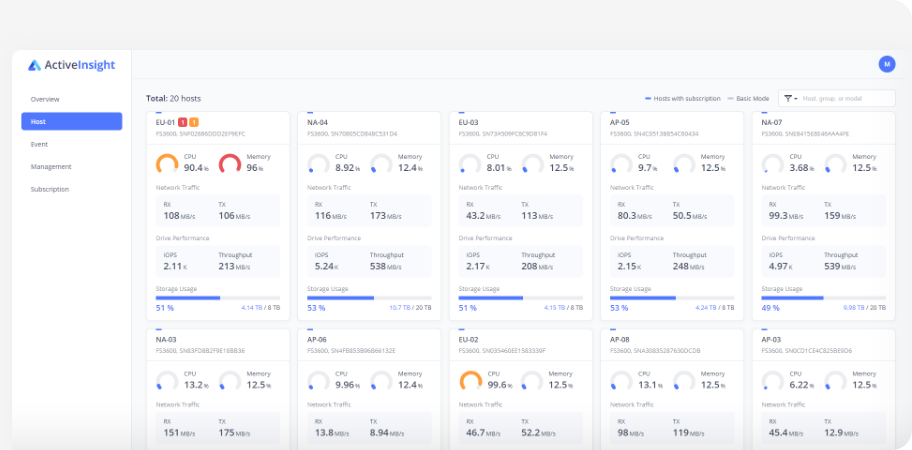
Task: Click NA-07 storage 49 % text
Action: [770, 308]
